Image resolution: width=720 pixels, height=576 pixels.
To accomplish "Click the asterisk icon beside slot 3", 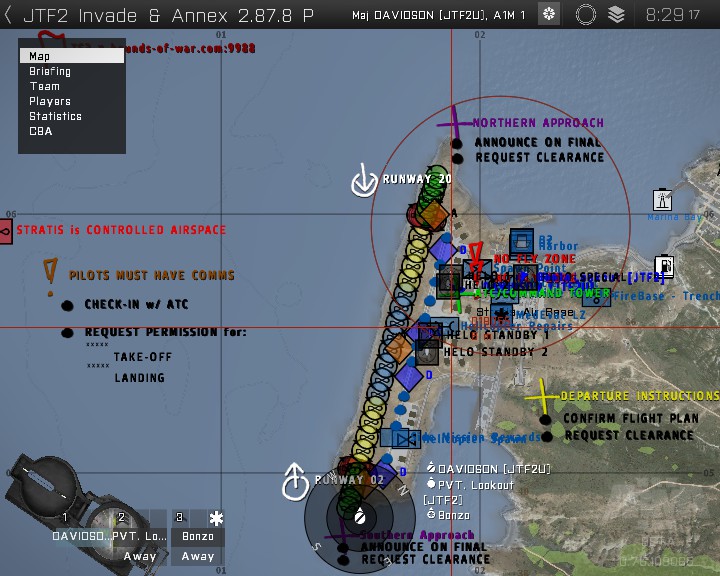I will click(216, 518).
